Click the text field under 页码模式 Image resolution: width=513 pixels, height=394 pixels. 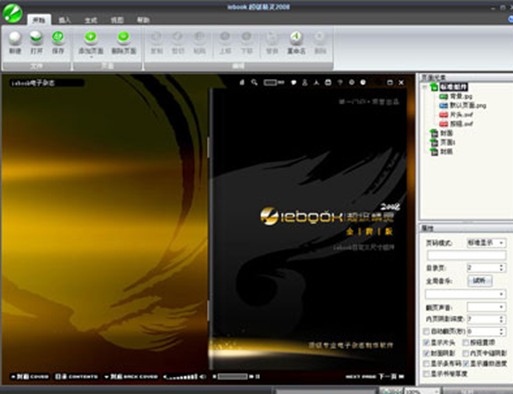pyautogui.click(x=466, y=255)
